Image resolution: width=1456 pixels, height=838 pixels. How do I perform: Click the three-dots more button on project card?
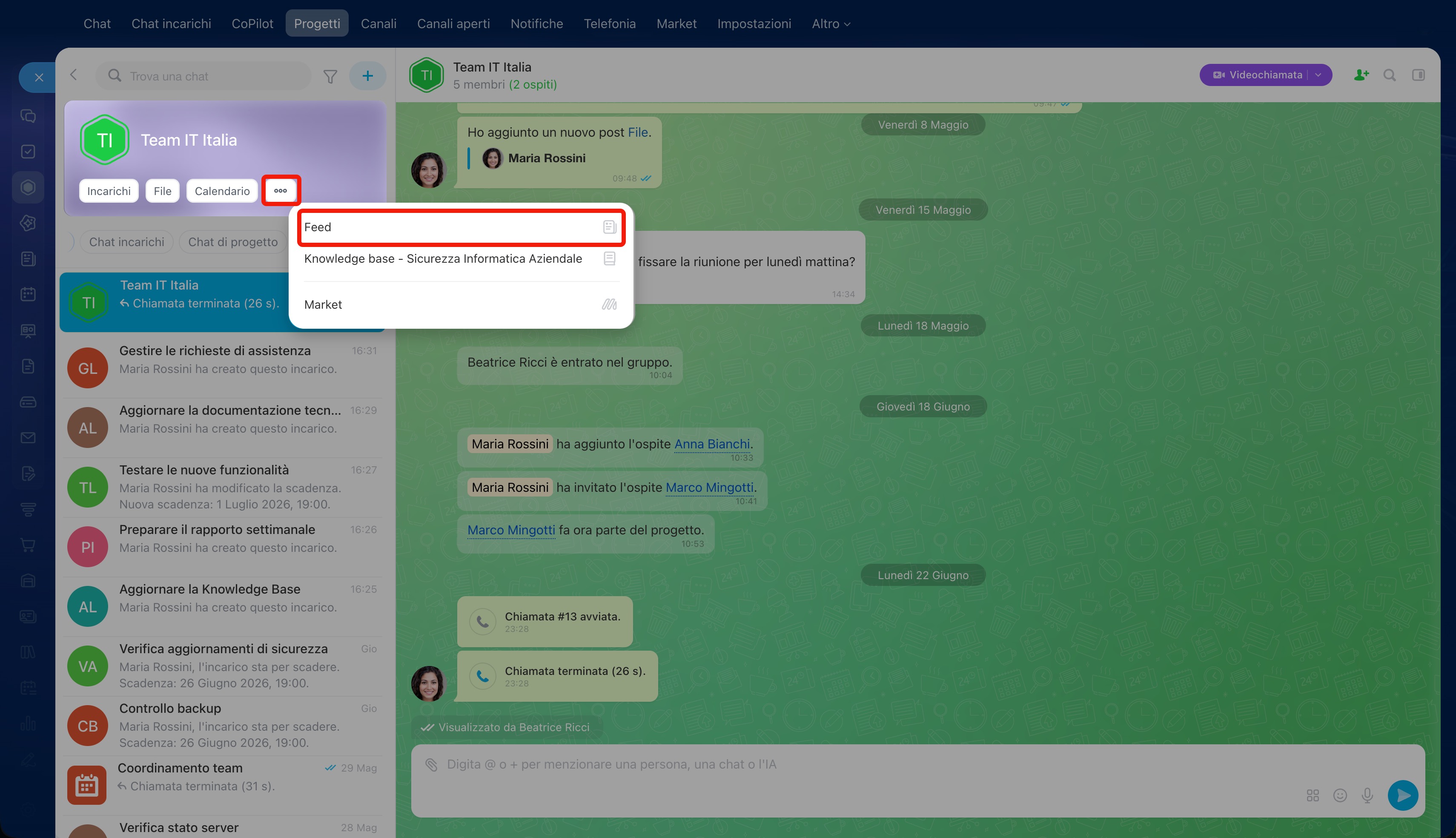pos(281,190)
